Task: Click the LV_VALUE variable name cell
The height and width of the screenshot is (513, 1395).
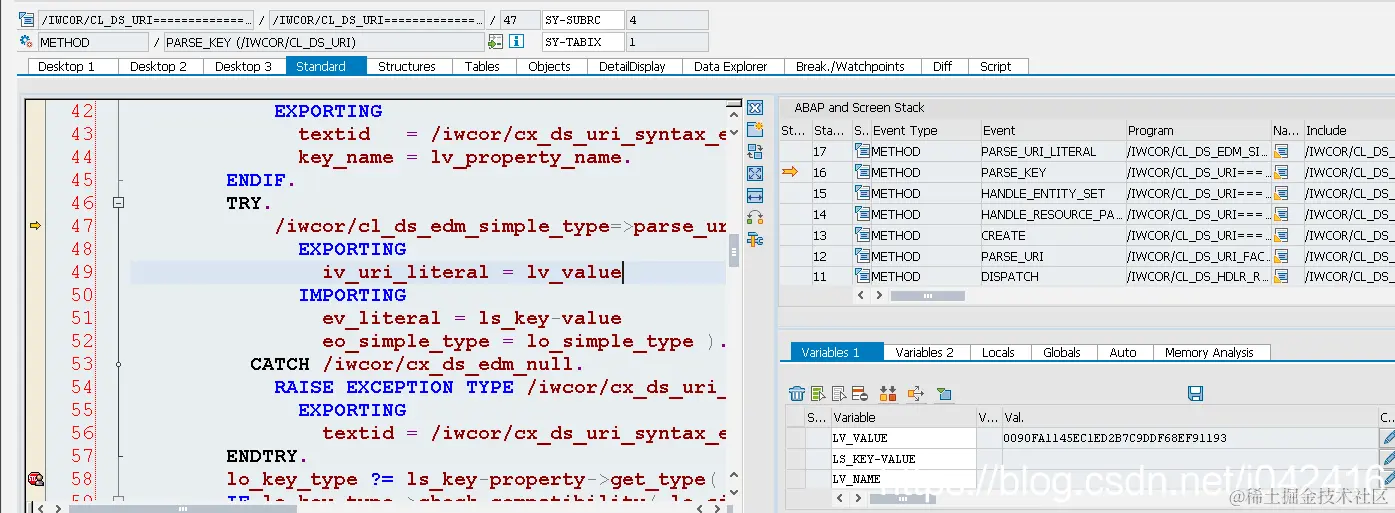Action: point(903,438)
